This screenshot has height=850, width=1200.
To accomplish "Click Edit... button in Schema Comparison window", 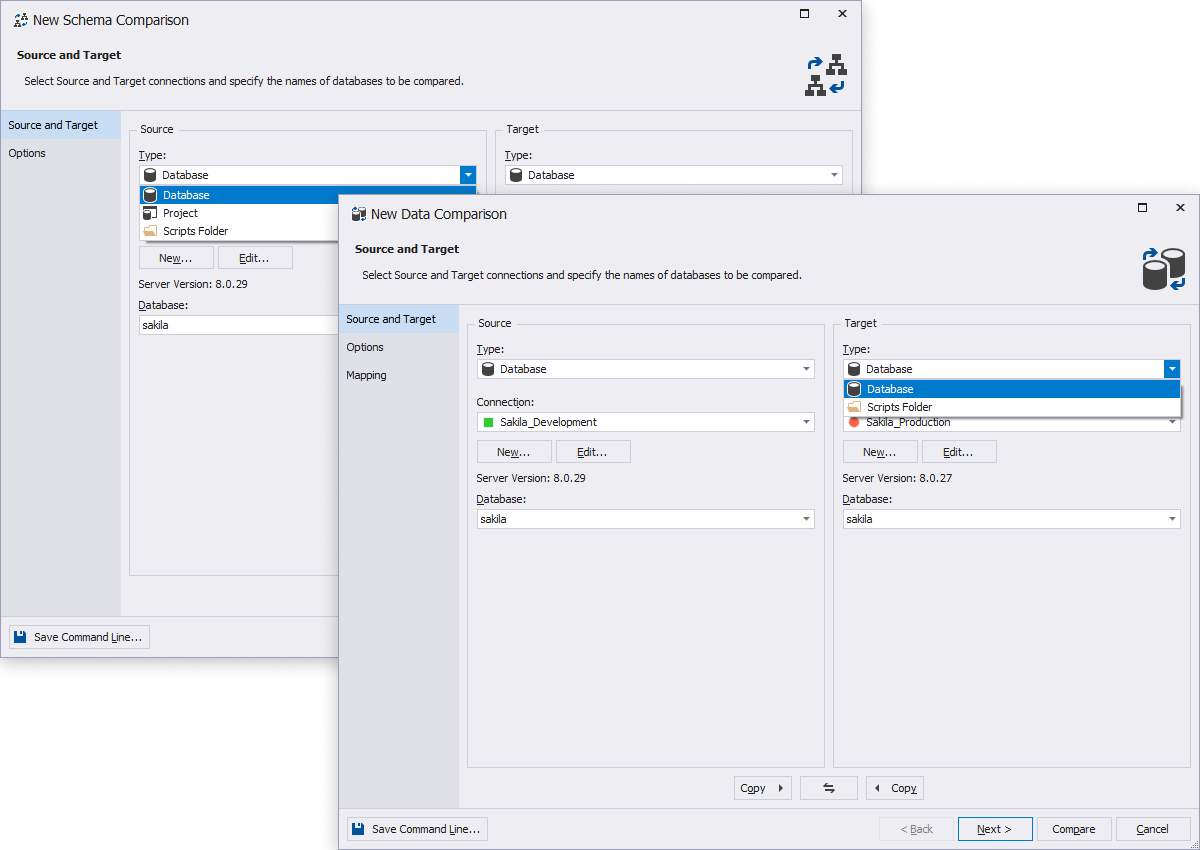I will pyautogui.click(x=255, y=258).
